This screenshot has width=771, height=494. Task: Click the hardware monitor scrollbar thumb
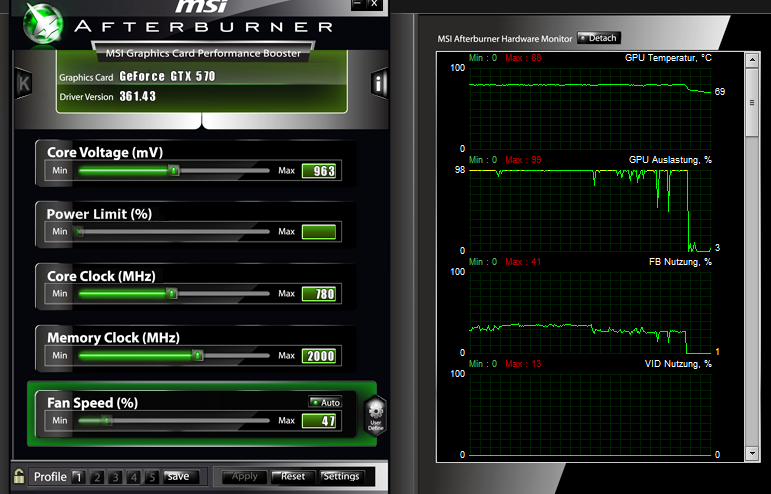pos(752,102)
